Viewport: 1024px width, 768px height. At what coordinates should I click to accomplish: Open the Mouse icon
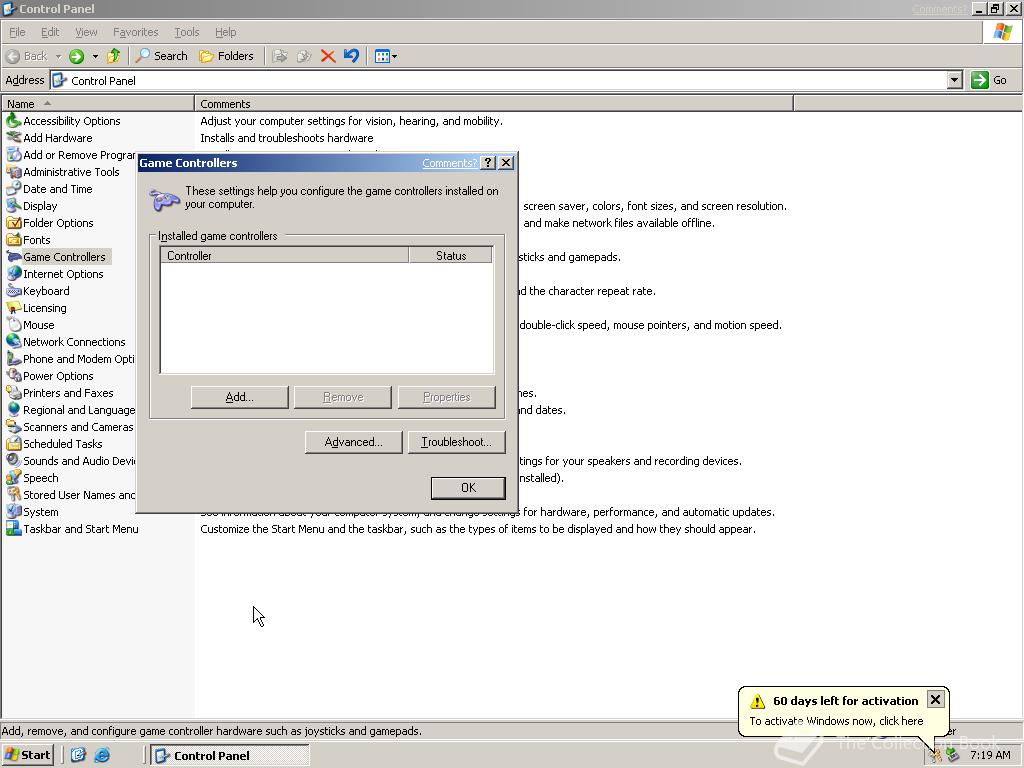pos(14,325)
